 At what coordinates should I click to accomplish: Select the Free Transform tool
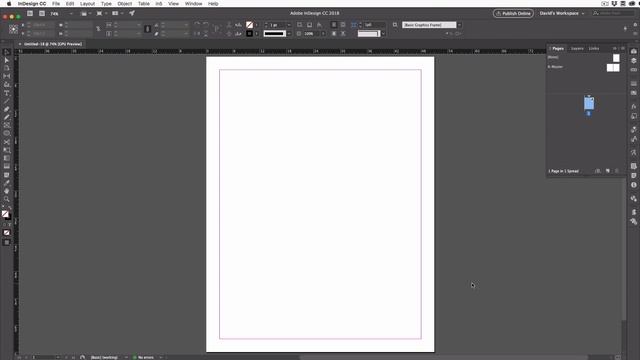pos(7,150)
